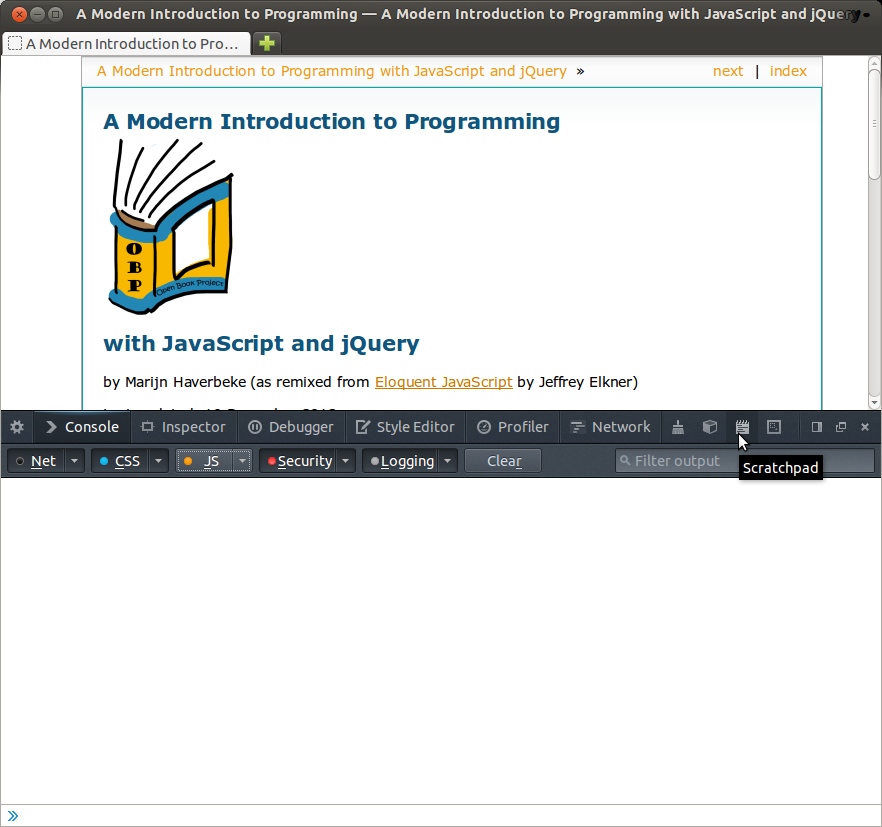Click the scrollbar down arrow

pos(874,402)
